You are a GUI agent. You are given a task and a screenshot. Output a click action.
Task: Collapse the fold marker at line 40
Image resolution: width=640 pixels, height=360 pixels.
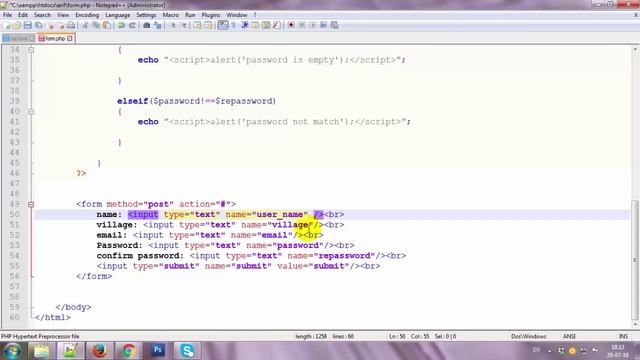[x=31, y=111]
